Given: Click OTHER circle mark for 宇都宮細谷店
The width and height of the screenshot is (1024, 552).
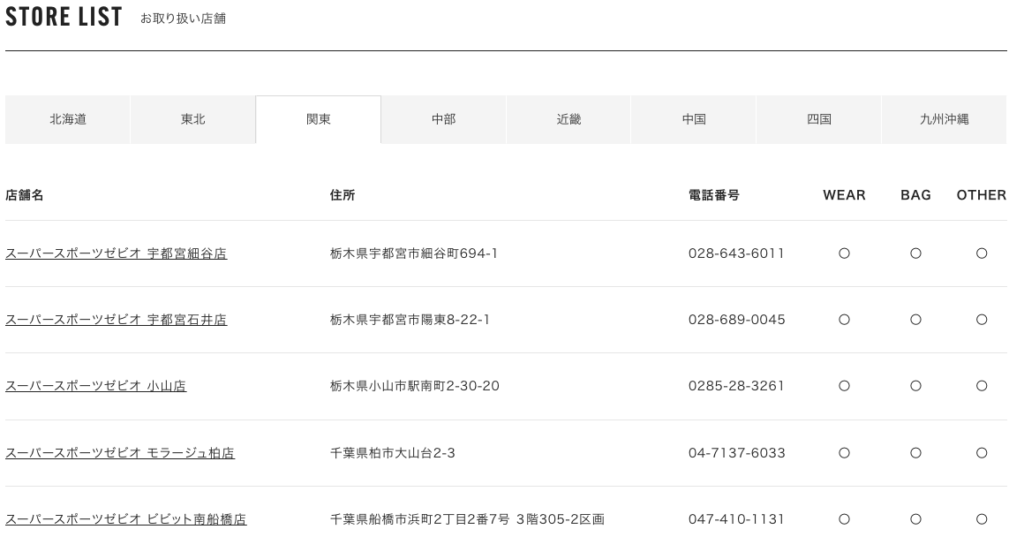Looking at the screenshot, I should [982, 253].
